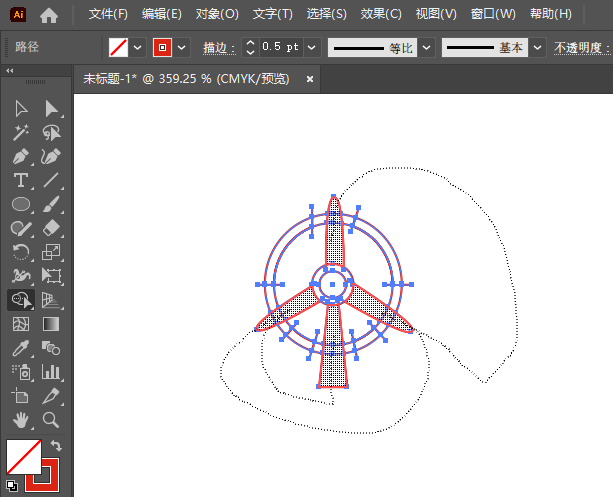Open the 效果(C) menu
613x497 pixels.
[x=381, y=14]
